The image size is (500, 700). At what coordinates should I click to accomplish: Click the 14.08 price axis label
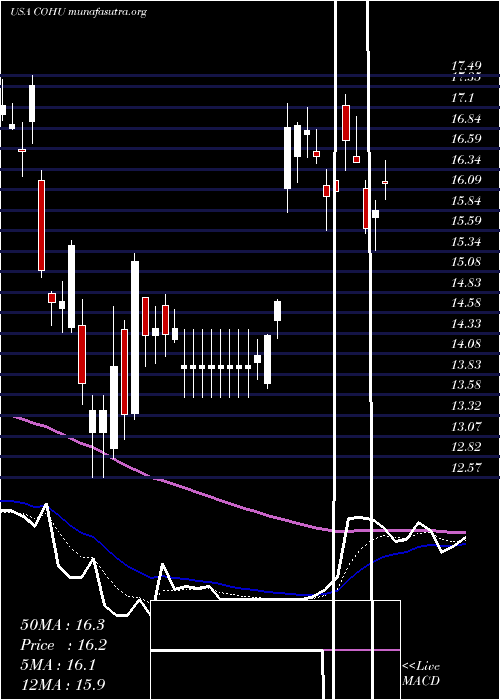click(x=466, y=344)
